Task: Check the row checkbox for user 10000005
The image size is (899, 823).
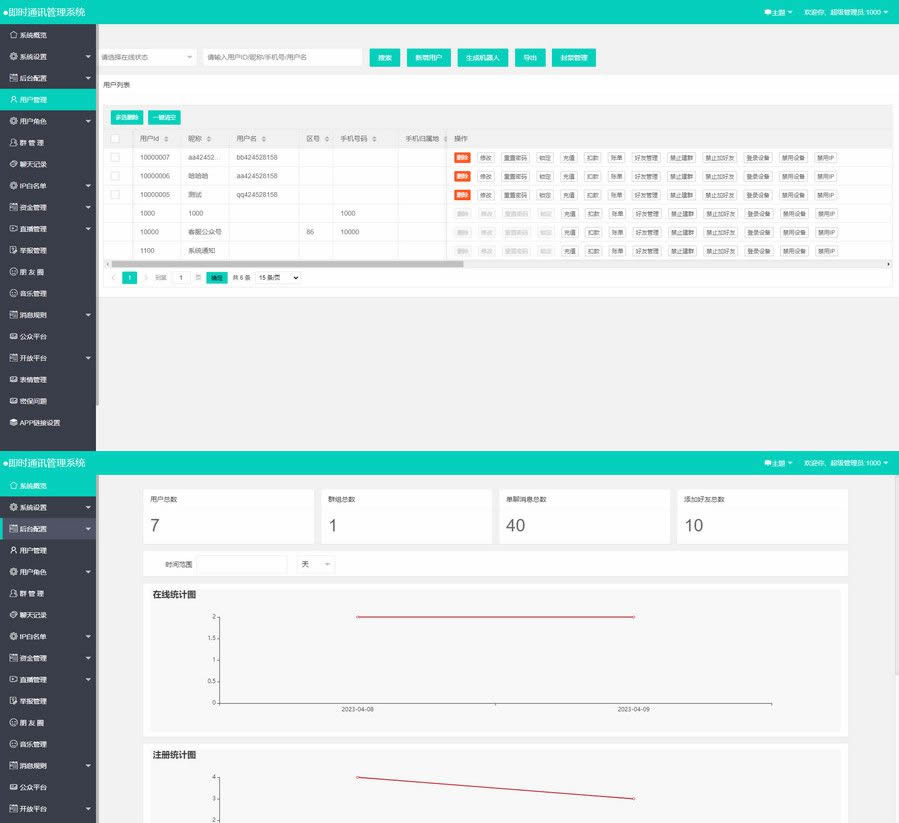Action: coord(115,194)
